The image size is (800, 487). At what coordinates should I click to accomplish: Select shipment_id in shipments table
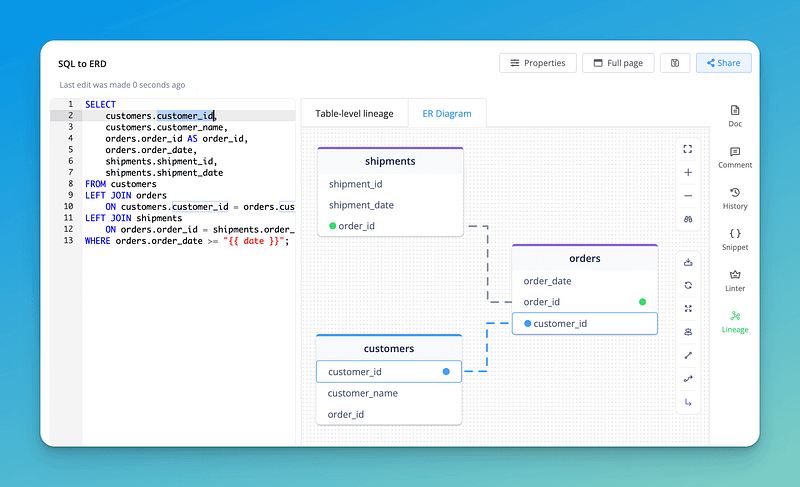coord(390,184)
